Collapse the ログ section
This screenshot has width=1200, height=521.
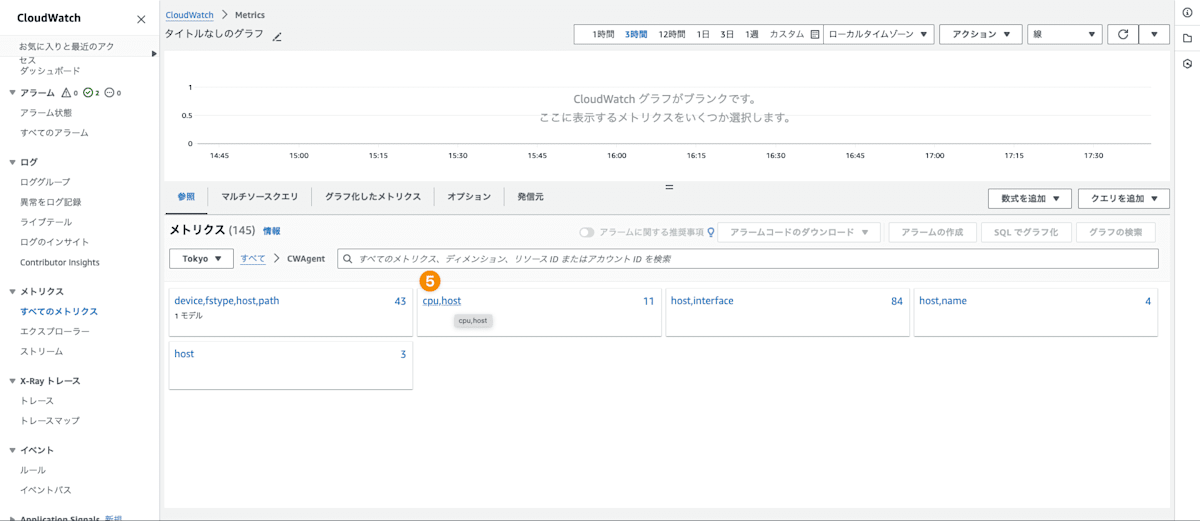point(12,162)
